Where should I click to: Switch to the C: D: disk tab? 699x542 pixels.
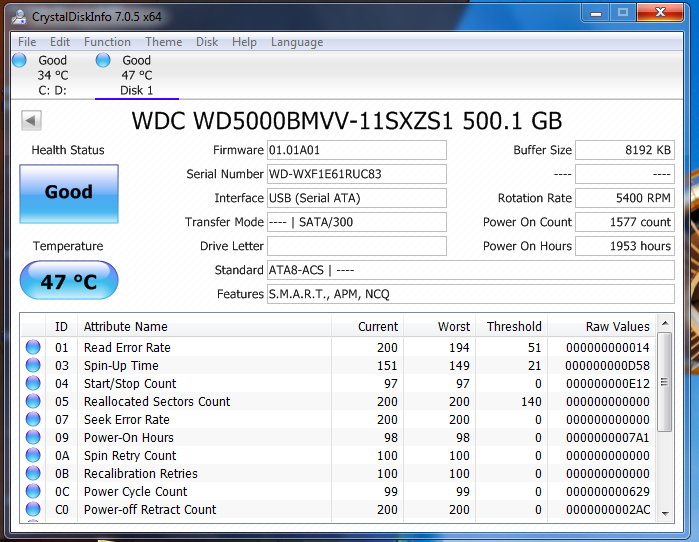[53, 75]
